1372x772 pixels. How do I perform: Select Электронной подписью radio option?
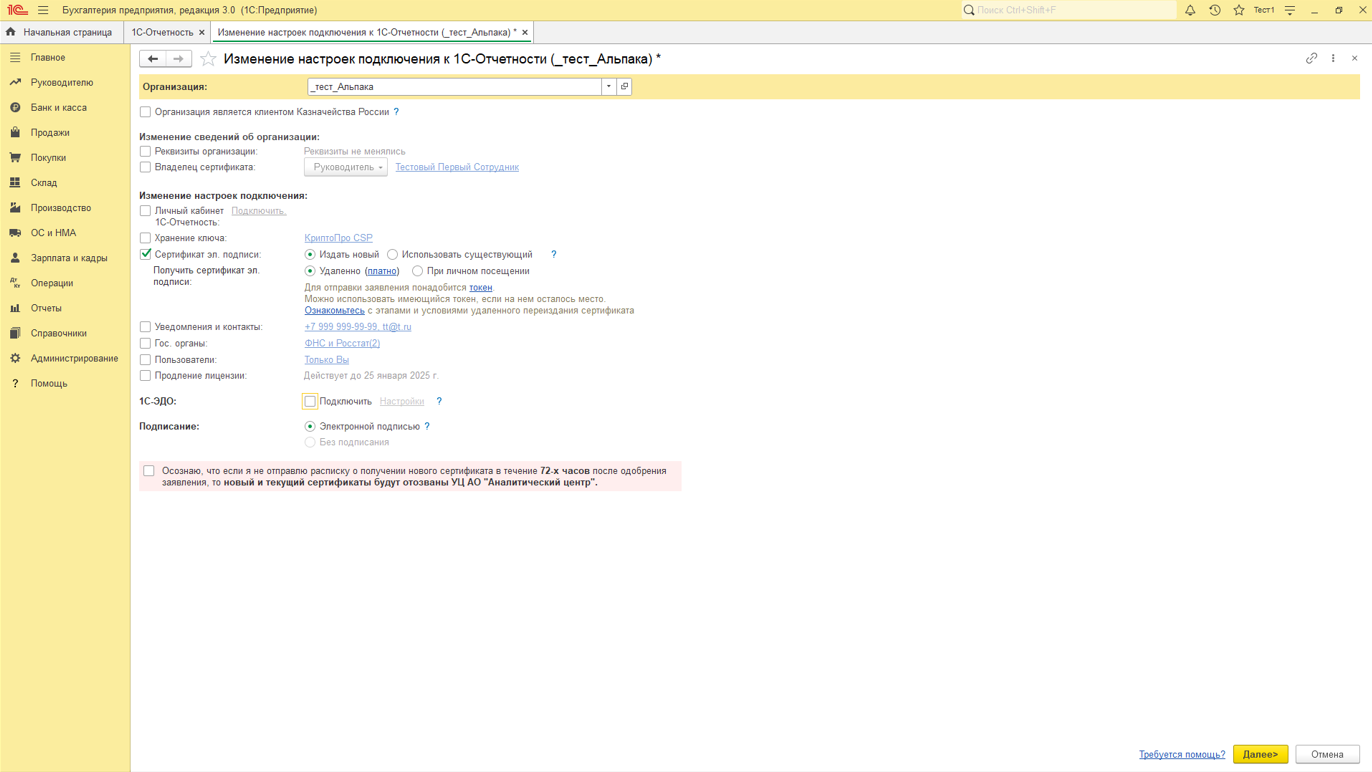tap(310, 426)
